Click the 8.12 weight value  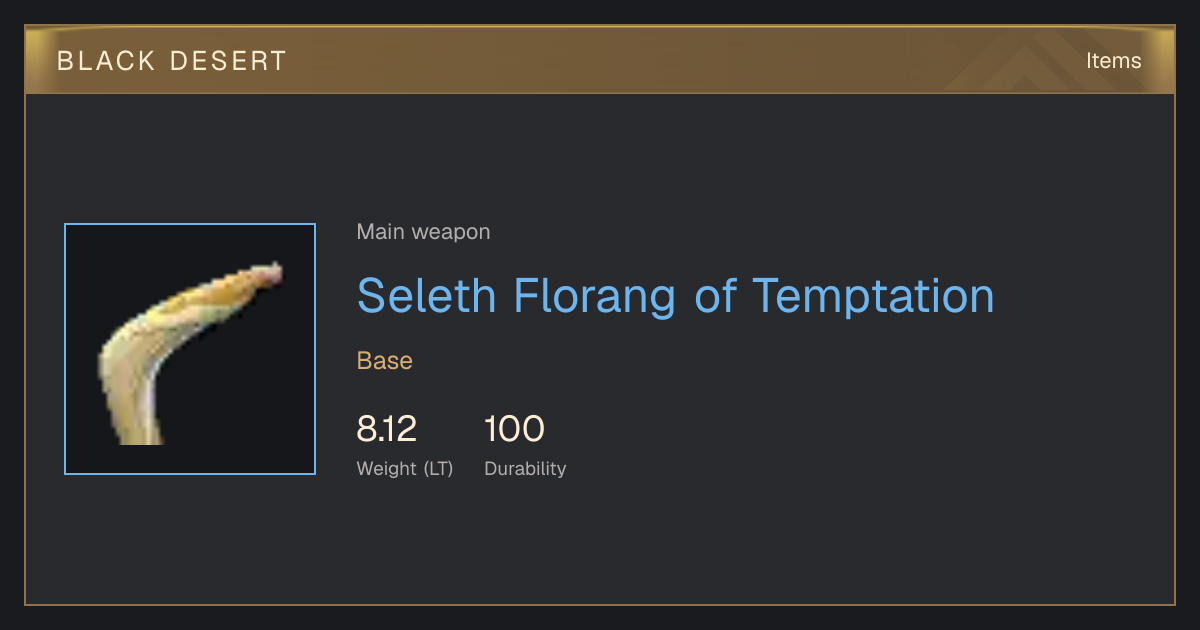click(386, 429)
